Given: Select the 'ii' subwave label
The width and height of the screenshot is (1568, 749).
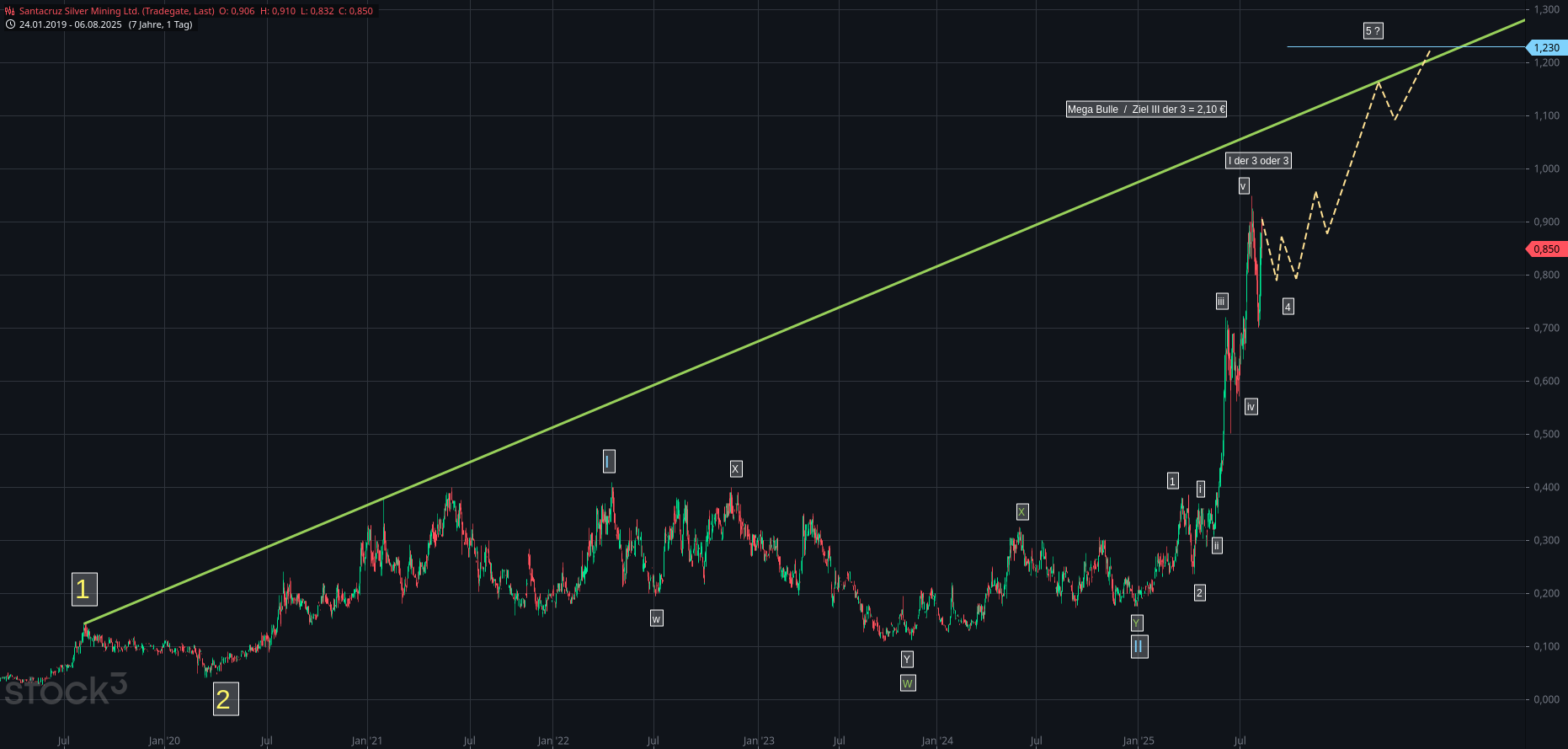Looking at the screenshot, I should pos(1217,546).
